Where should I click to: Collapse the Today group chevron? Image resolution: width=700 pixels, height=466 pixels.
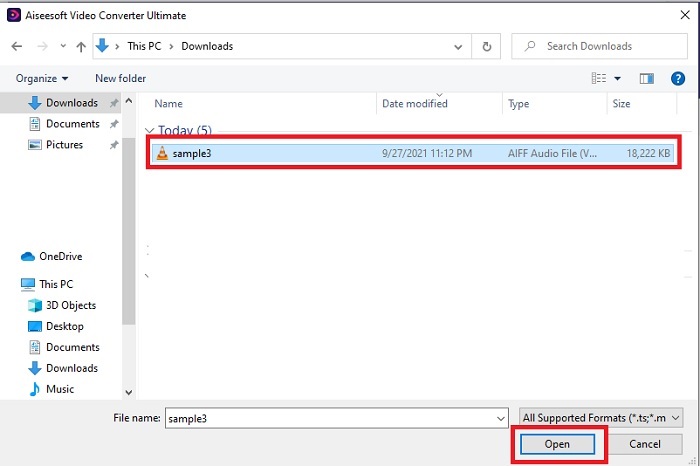150,131
